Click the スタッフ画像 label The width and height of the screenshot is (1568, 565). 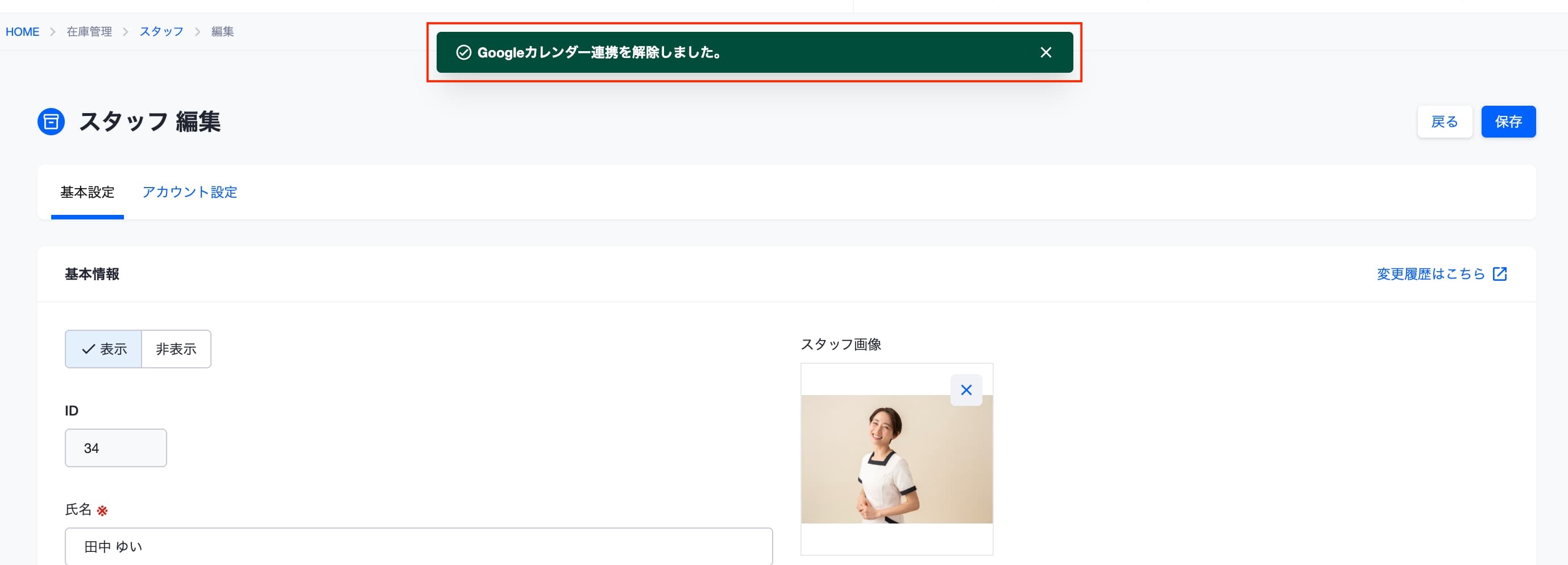pyautogui.click(x=841, y=344)
